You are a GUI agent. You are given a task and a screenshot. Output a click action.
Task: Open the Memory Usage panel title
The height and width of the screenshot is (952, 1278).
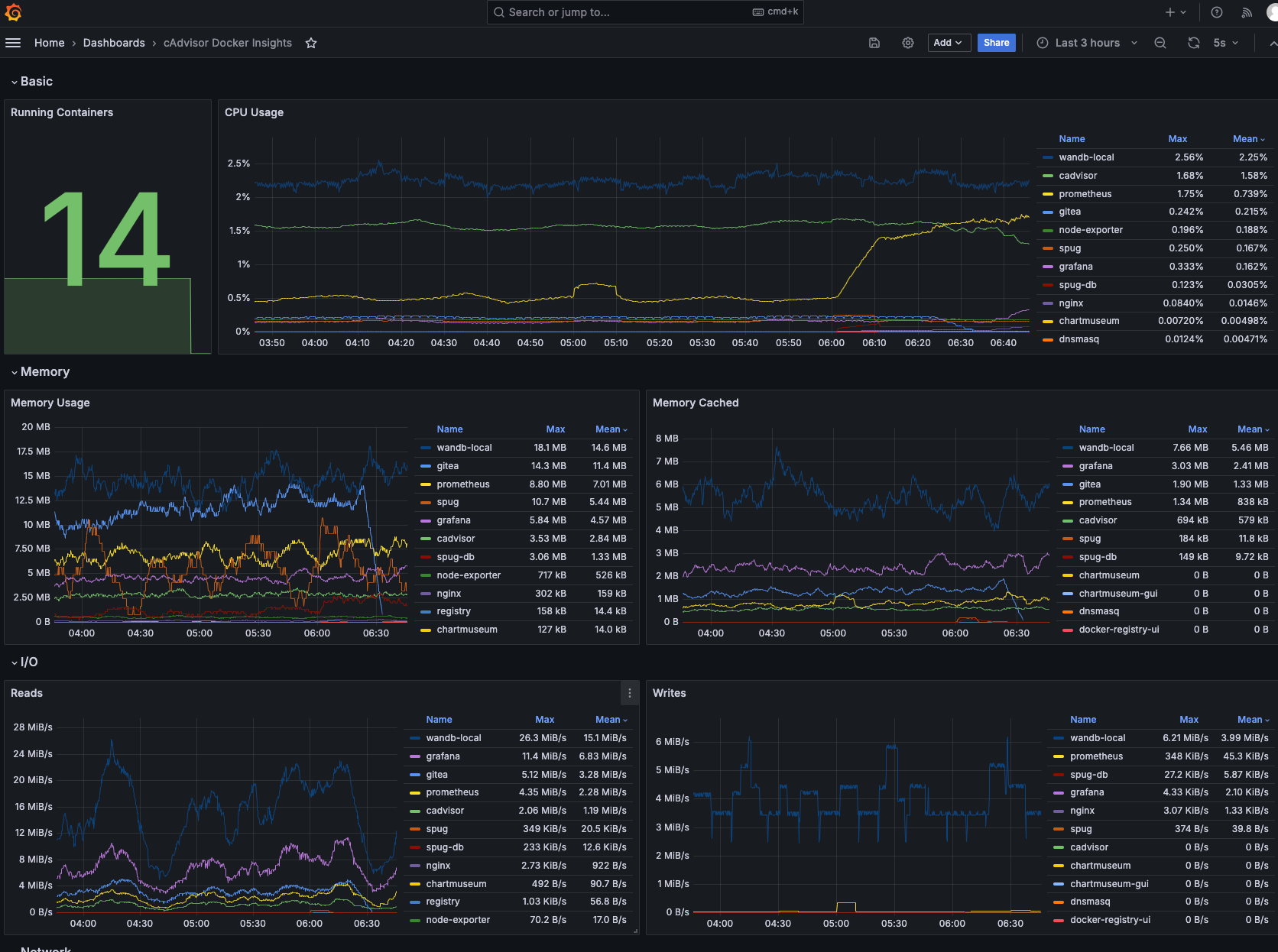50,403
